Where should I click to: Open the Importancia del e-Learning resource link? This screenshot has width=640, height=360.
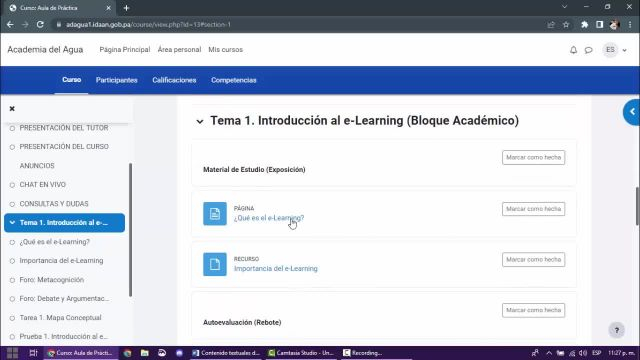click(x=276, y=269)
